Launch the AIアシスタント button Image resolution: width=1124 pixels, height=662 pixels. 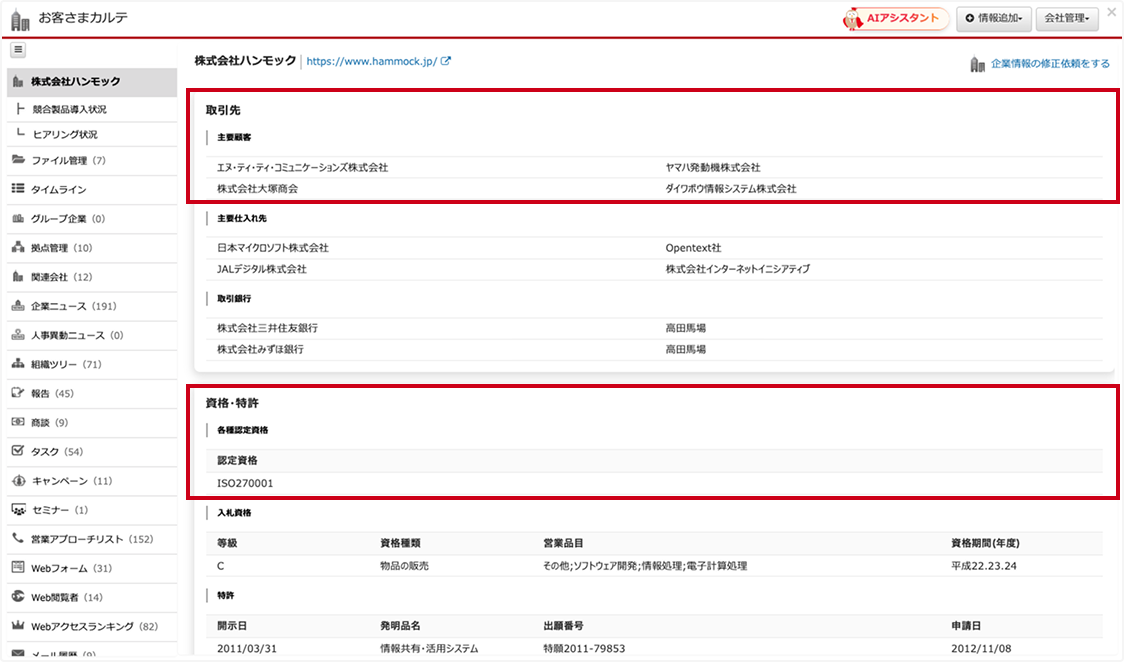coord(896,19)
